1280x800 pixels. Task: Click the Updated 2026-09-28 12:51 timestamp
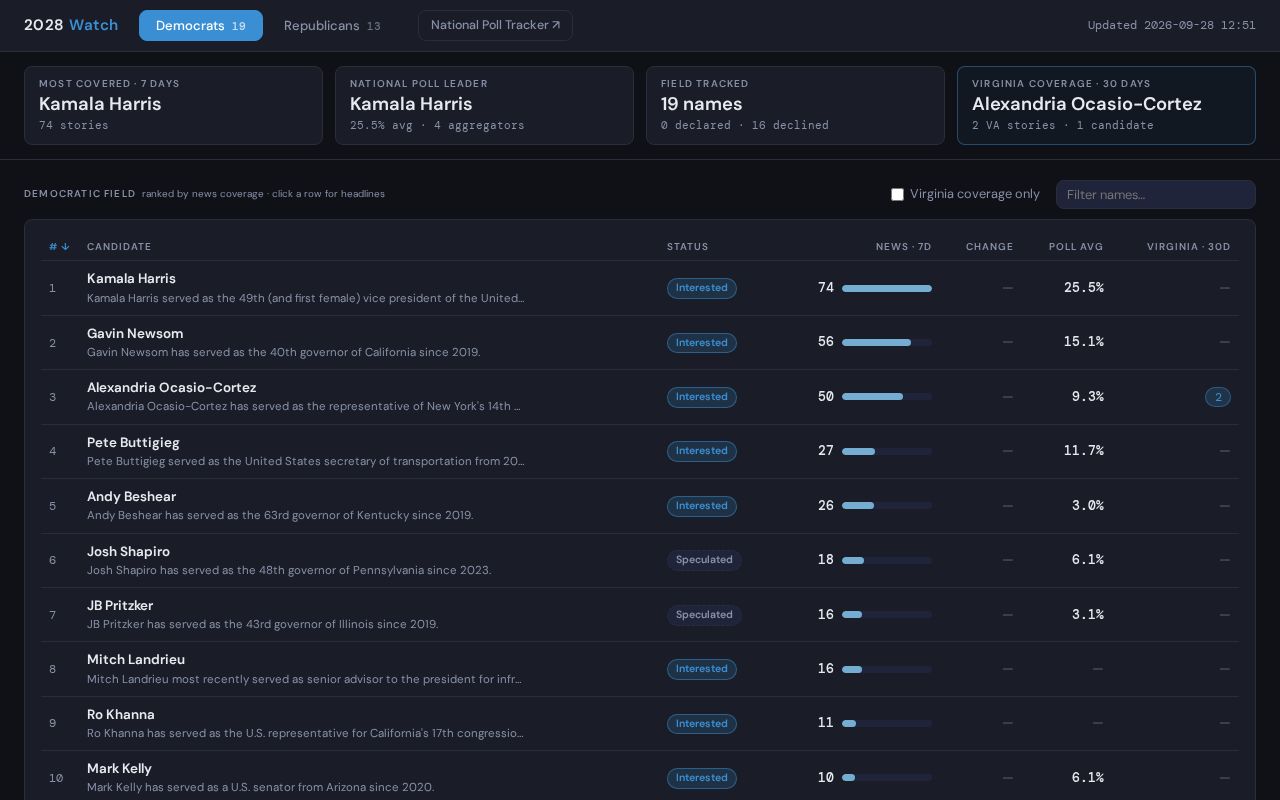tap(1172, 25)
